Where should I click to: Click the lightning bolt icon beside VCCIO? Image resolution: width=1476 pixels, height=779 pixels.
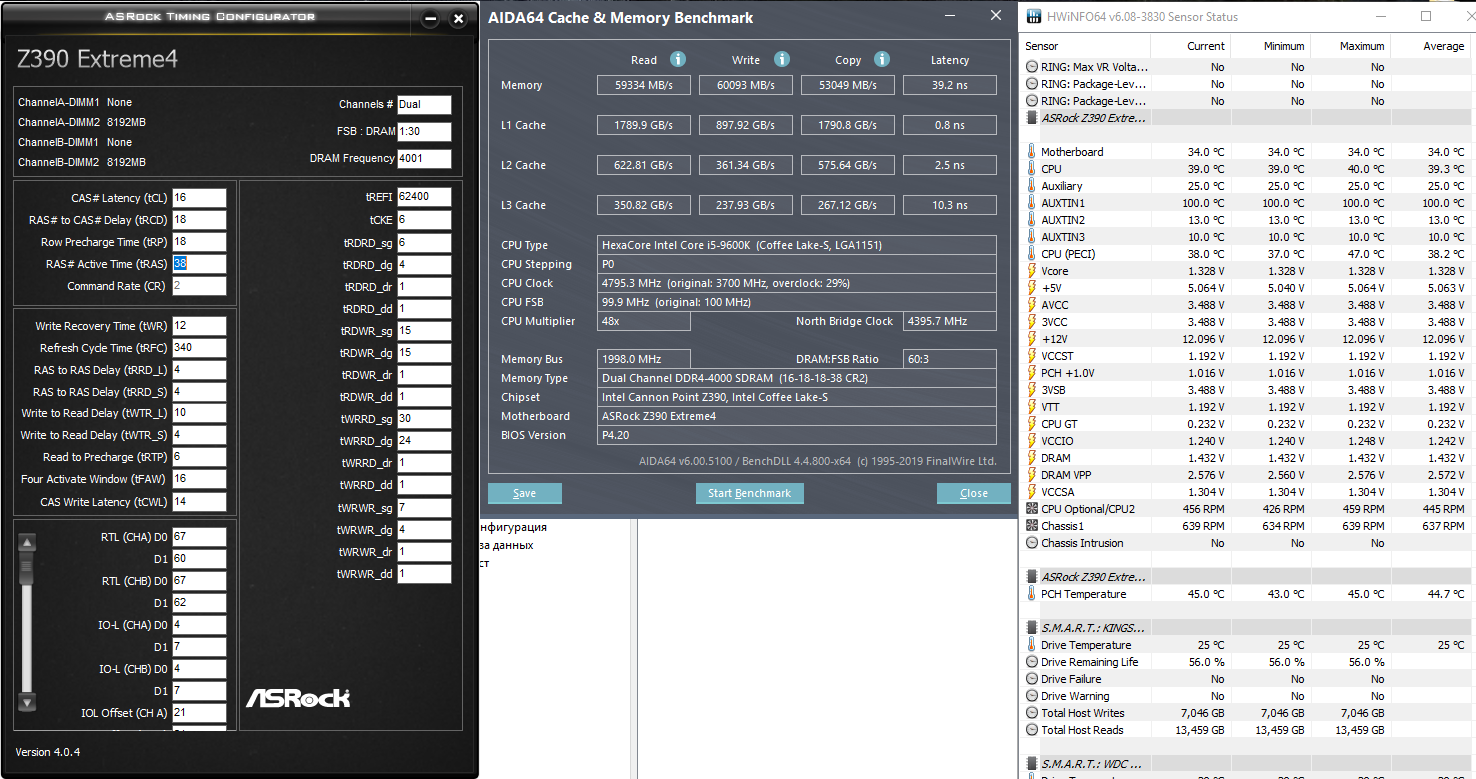[x=1032, y=441]
